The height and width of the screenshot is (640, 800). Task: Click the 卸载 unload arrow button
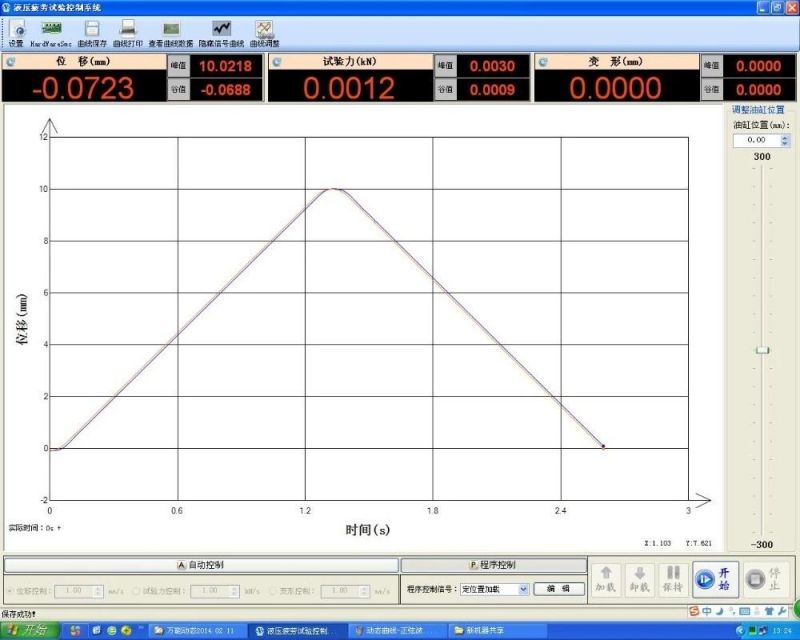(639, 579)
